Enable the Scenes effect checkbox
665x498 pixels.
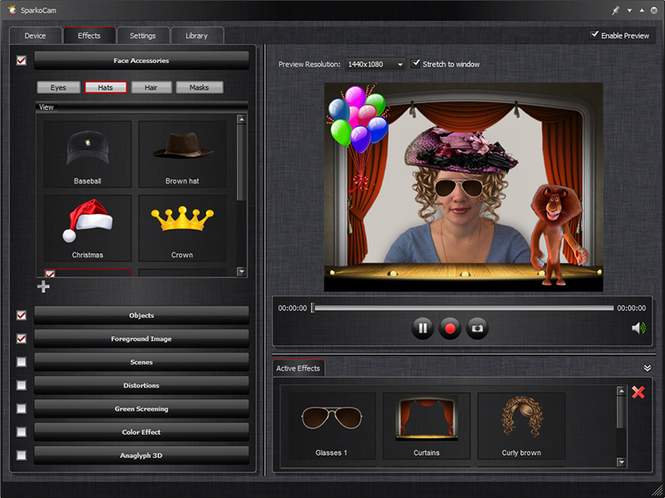(22, 362)
